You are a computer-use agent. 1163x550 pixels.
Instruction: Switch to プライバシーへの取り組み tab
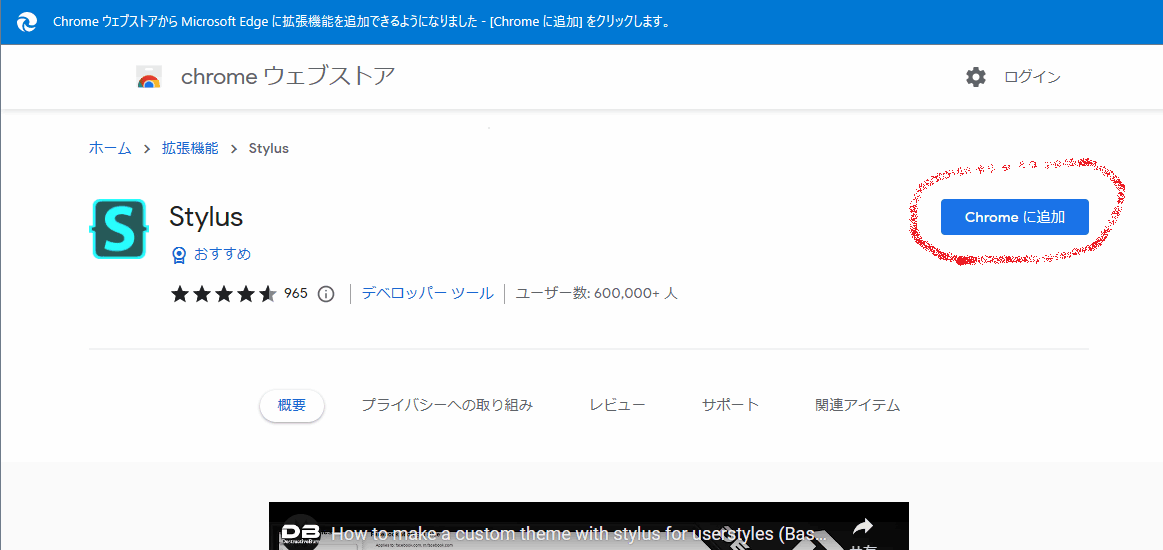[447, 405]
